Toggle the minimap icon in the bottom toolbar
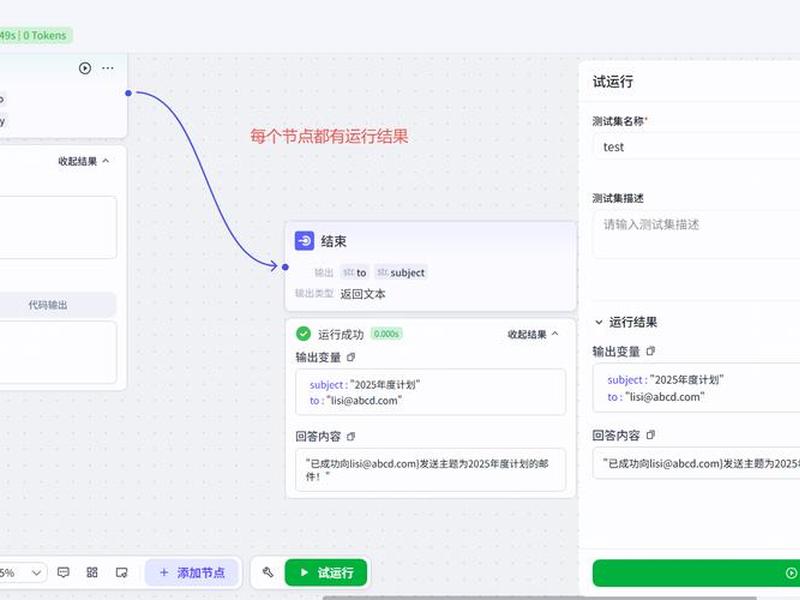This screenshot has height=600, width=800. [x=121, y=572]
